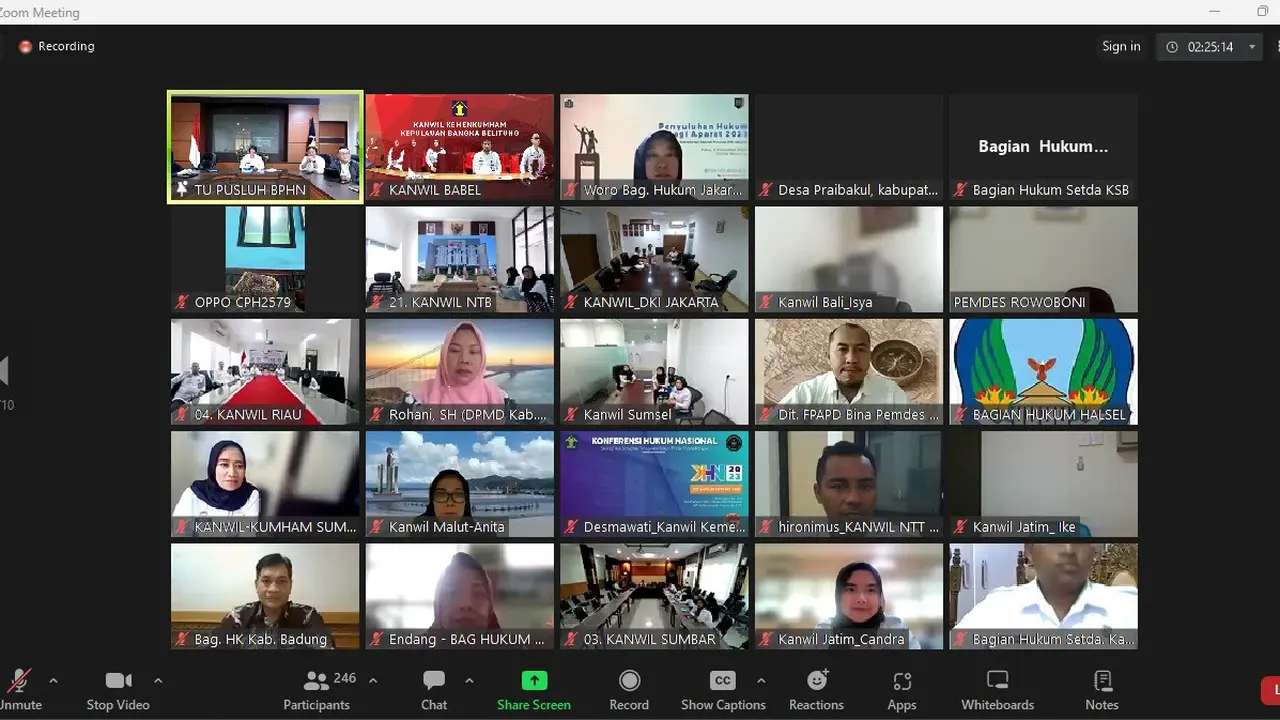
Task: Select 21. KANWIL NTB video tile
Action: coord(460,260)
